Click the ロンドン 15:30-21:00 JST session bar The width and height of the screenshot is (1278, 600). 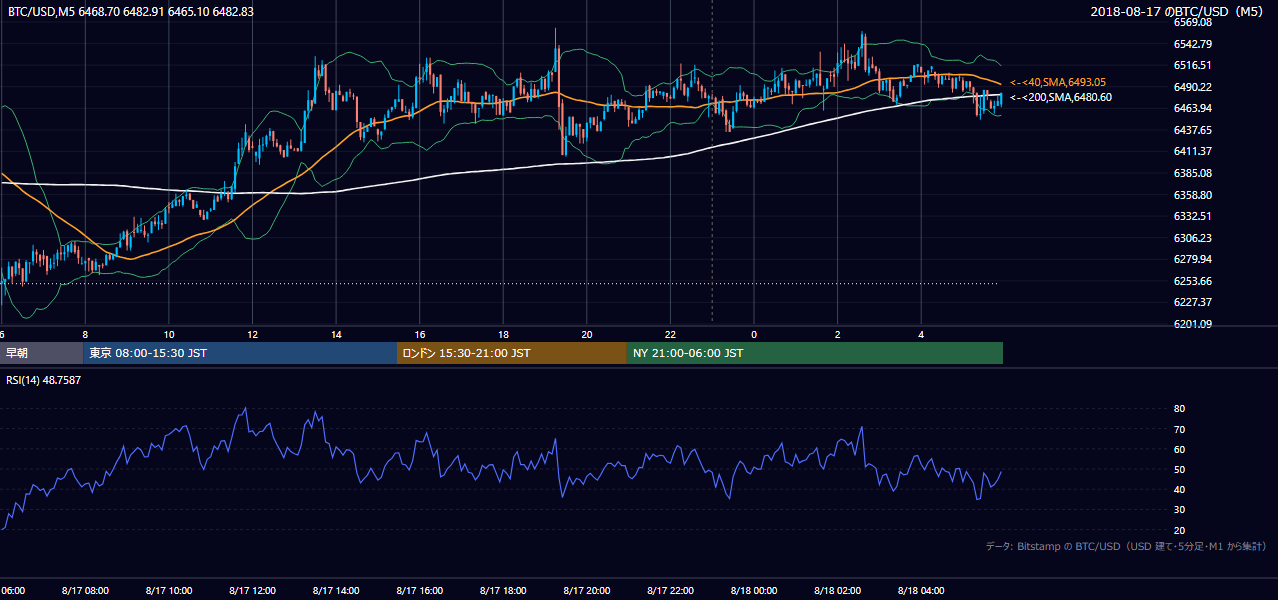pos(512,353)
